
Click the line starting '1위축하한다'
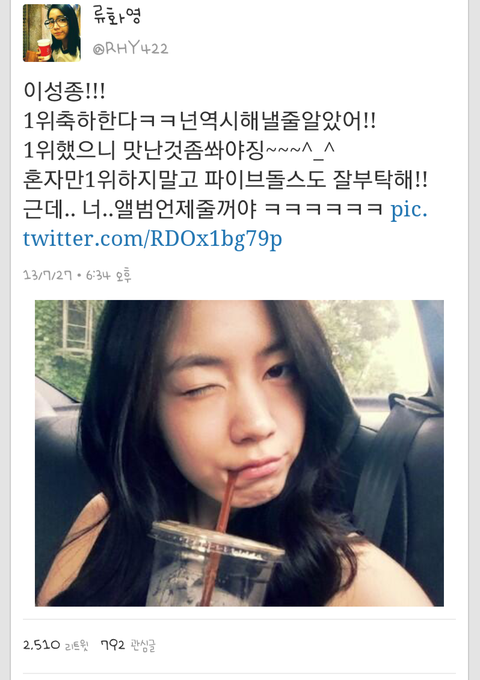click(199, 121)
